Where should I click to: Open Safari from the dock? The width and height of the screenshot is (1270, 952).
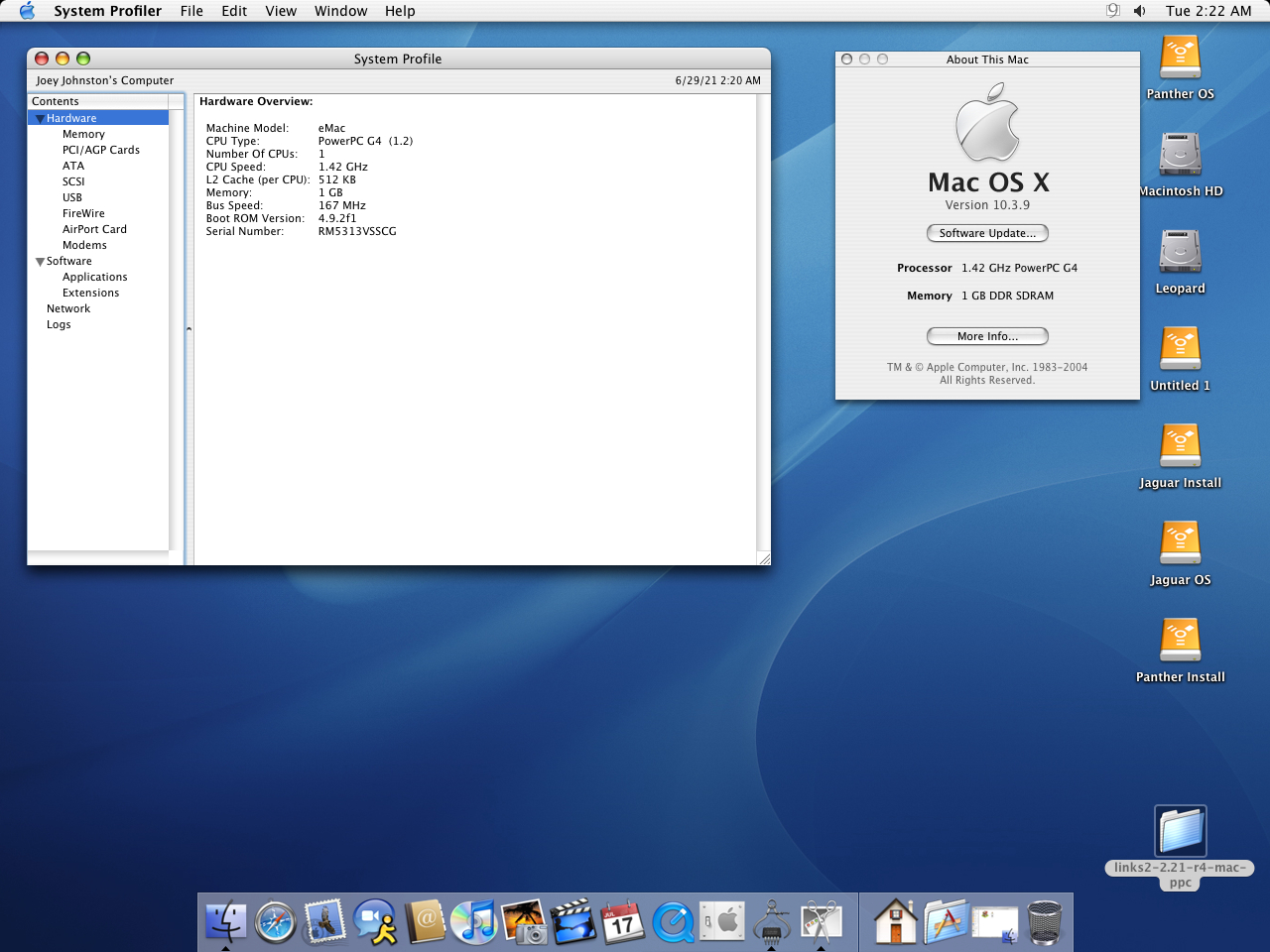[275, 922]
